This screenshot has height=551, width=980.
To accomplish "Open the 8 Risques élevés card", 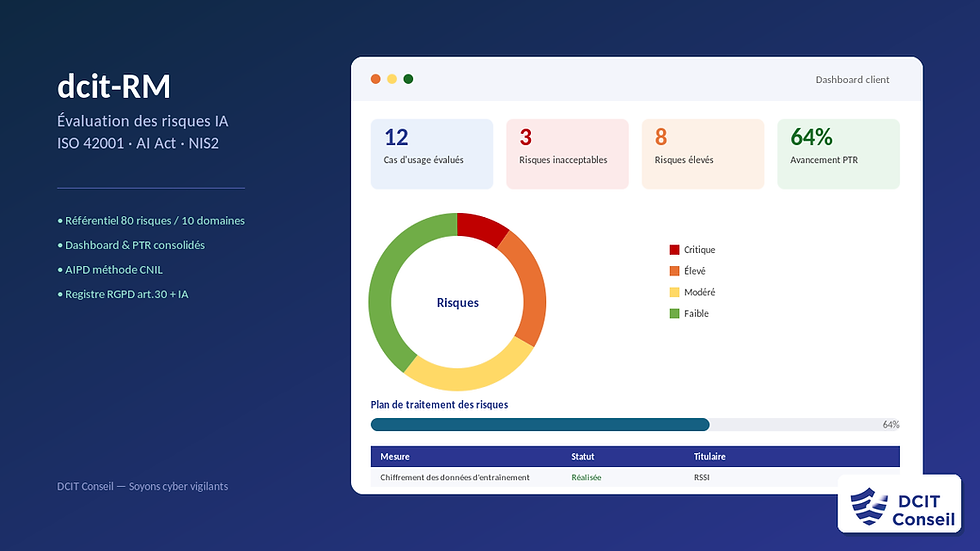I will coord(703,154).
